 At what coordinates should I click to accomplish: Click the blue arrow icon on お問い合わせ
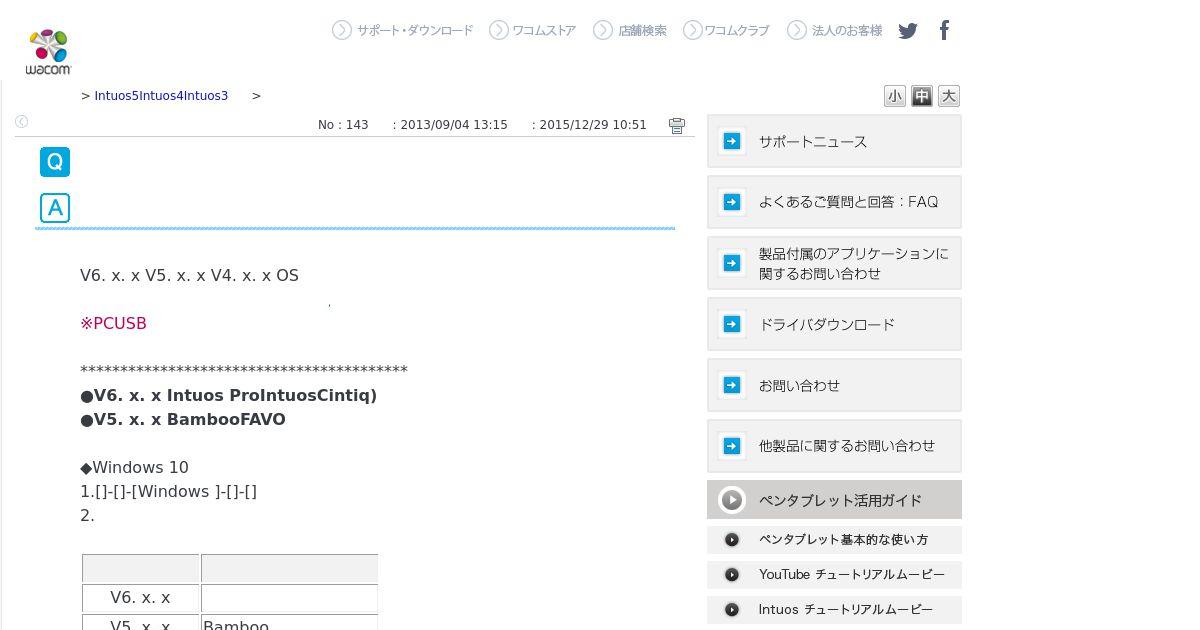732,385
